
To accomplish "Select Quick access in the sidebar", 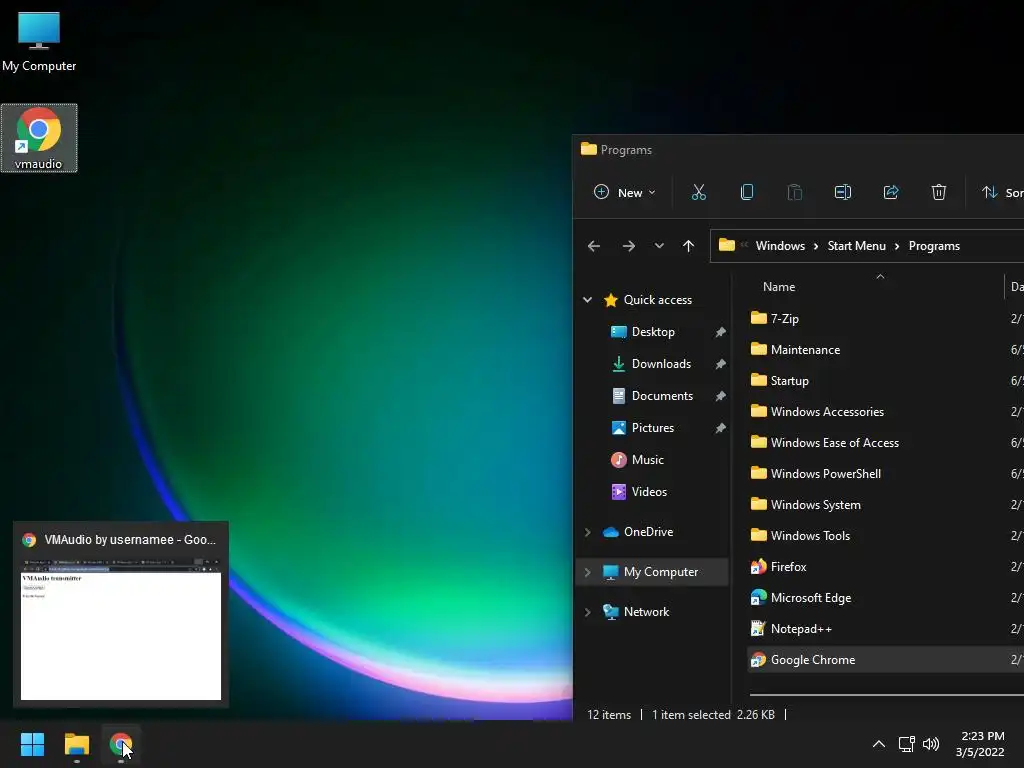I will tap(658, 300).
